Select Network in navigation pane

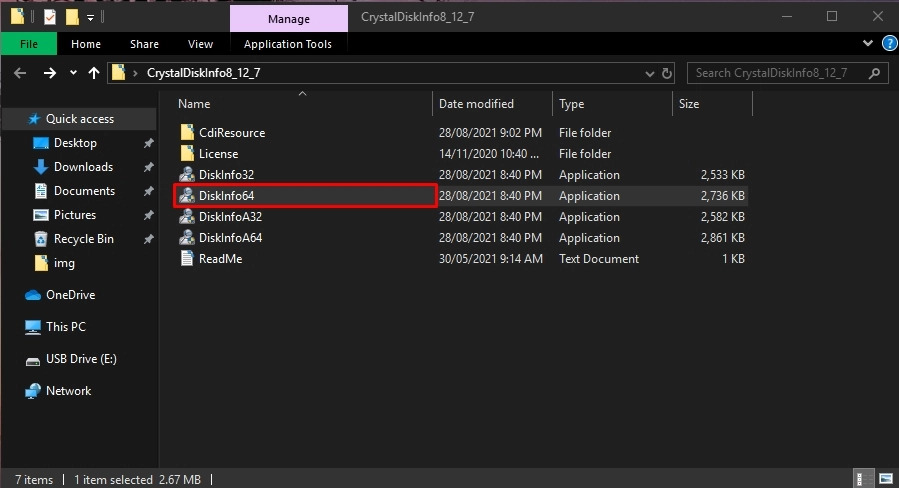[x=68, y=391]
